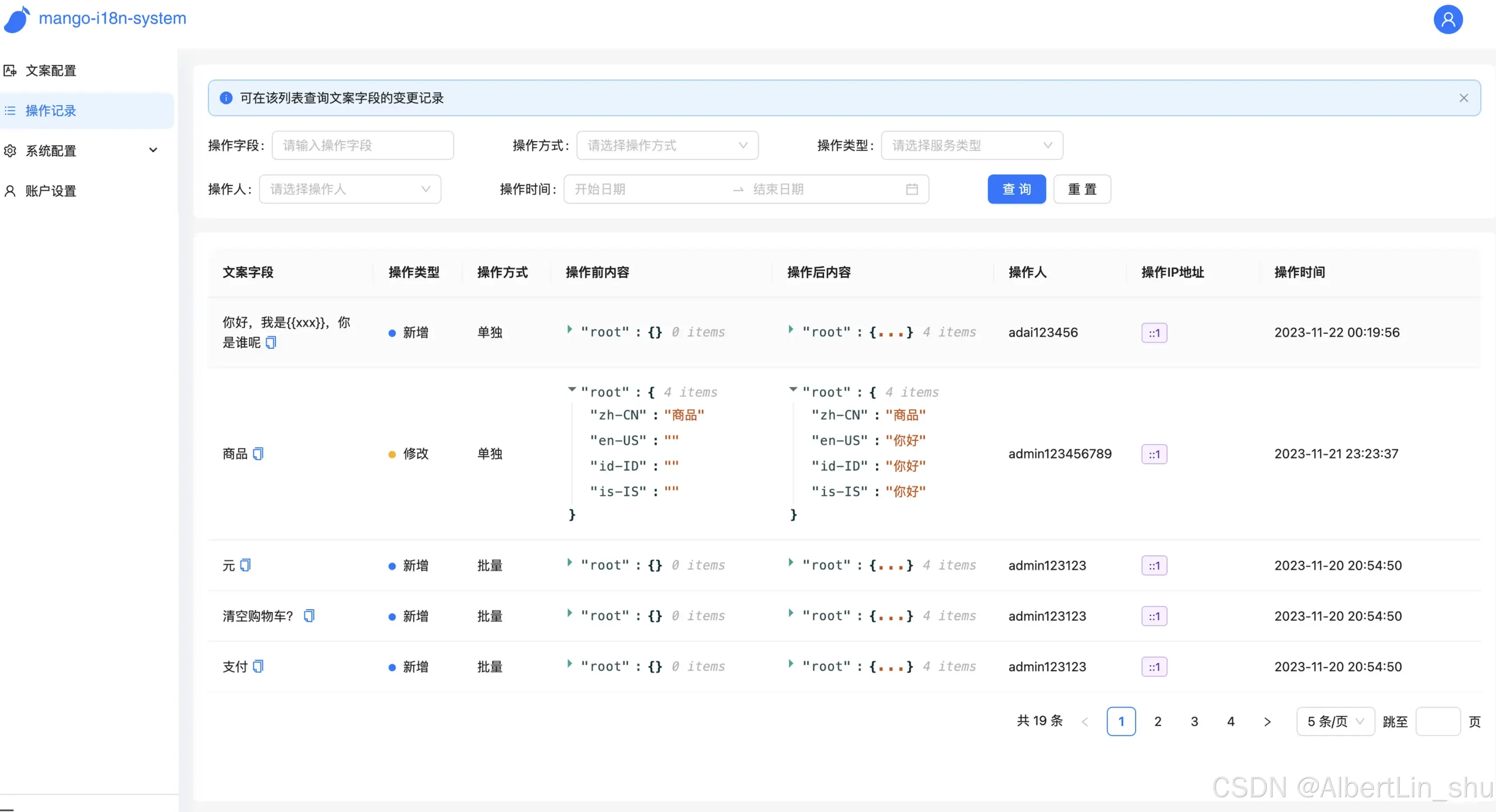Click timestamp 2023-11-21 23:23:37

coord(1336,453)
